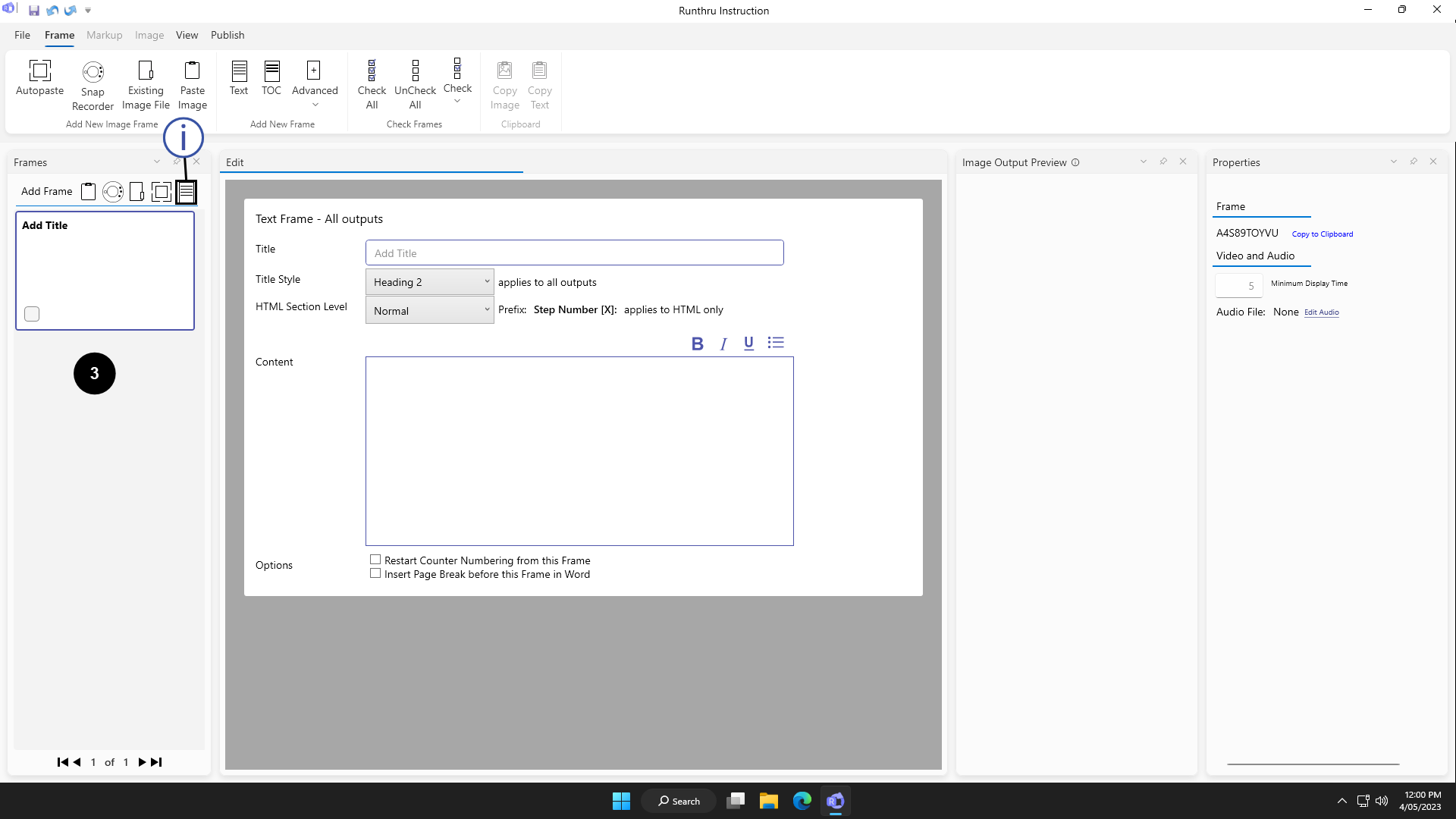Click the UnCheck All frames icon

pyautogui.click(x=415, y=83)
